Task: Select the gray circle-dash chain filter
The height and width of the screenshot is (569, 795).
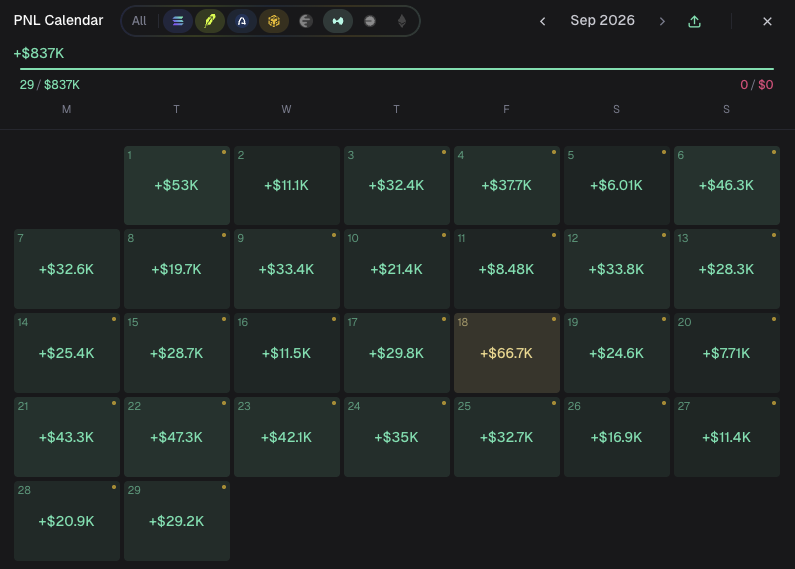Action: (x=370, y=21)
